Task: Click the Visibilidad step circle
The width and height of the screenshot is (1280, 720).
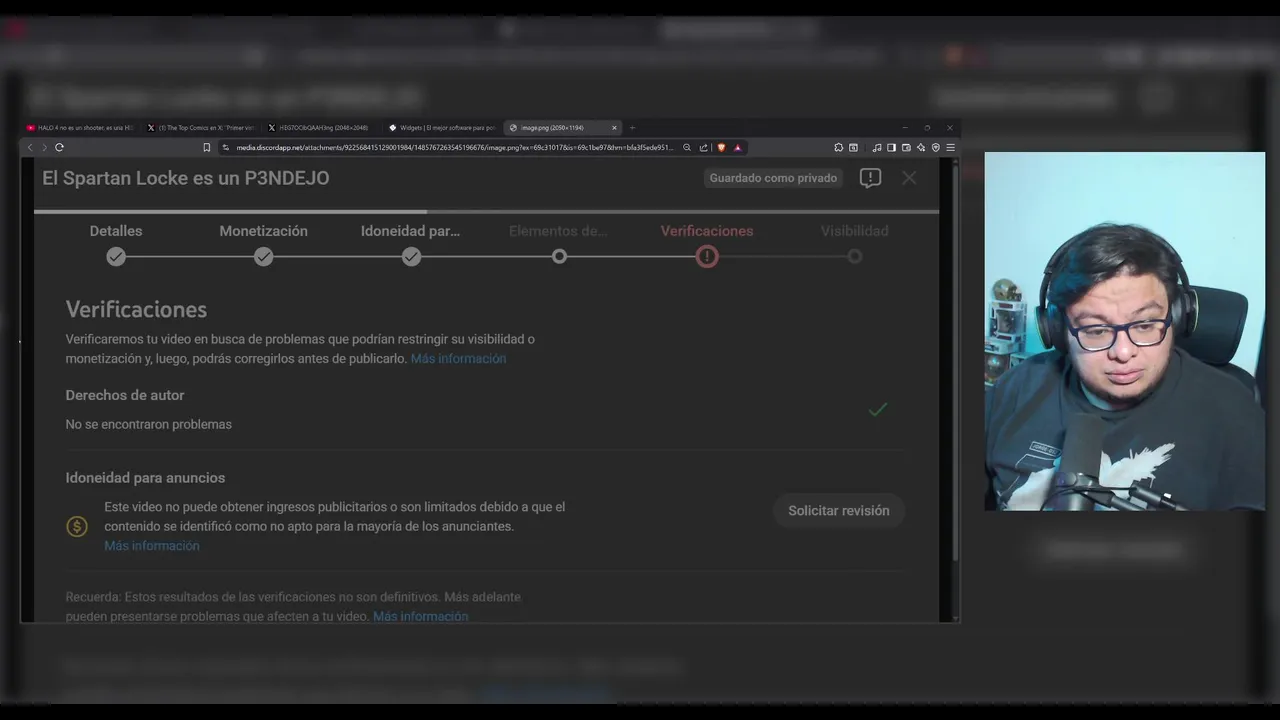Action: click(x=855, y=257)
